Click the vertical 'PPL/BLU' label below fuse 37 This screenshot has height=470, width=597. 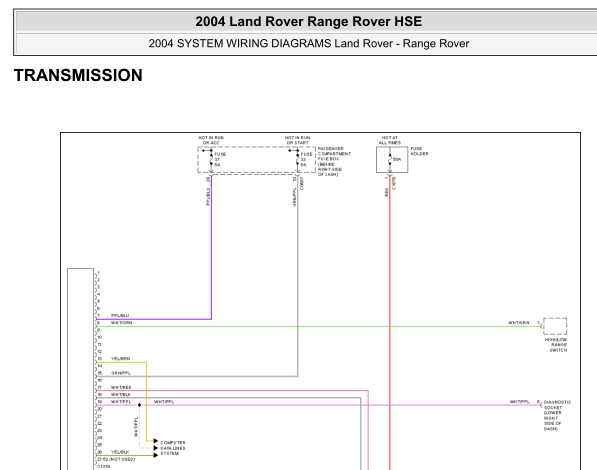coord(208,197)
